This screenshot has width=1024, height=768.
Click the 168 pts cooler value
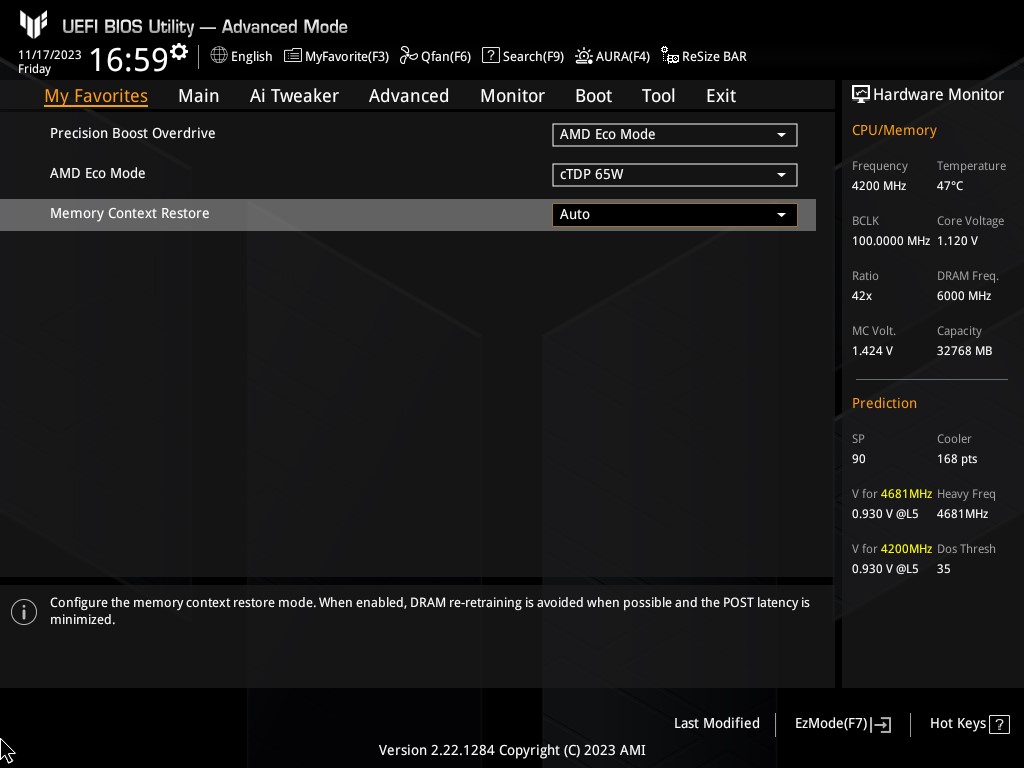(x=957, y=459)
